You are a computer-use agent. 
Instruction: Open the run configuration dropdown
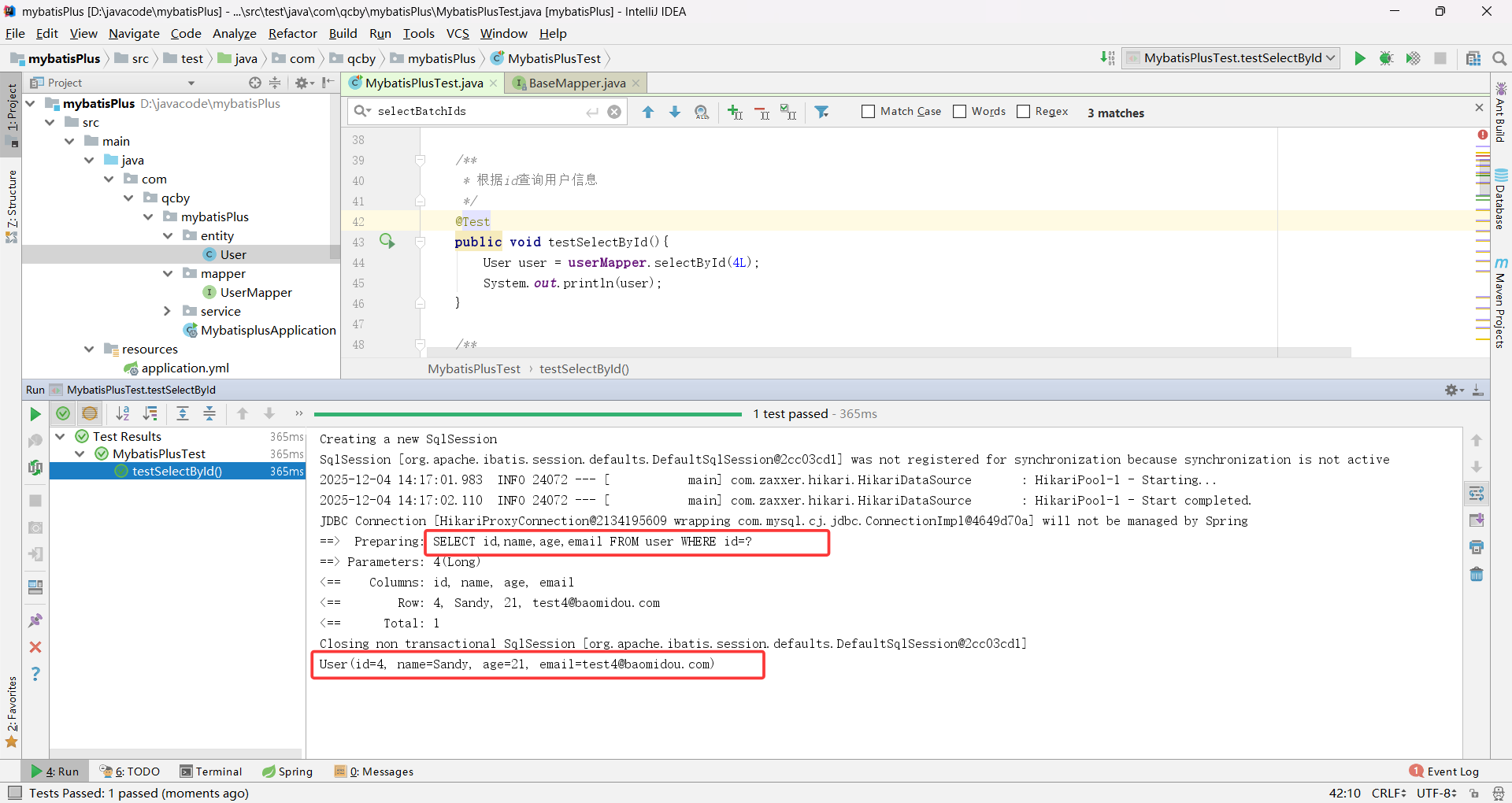1231,58
